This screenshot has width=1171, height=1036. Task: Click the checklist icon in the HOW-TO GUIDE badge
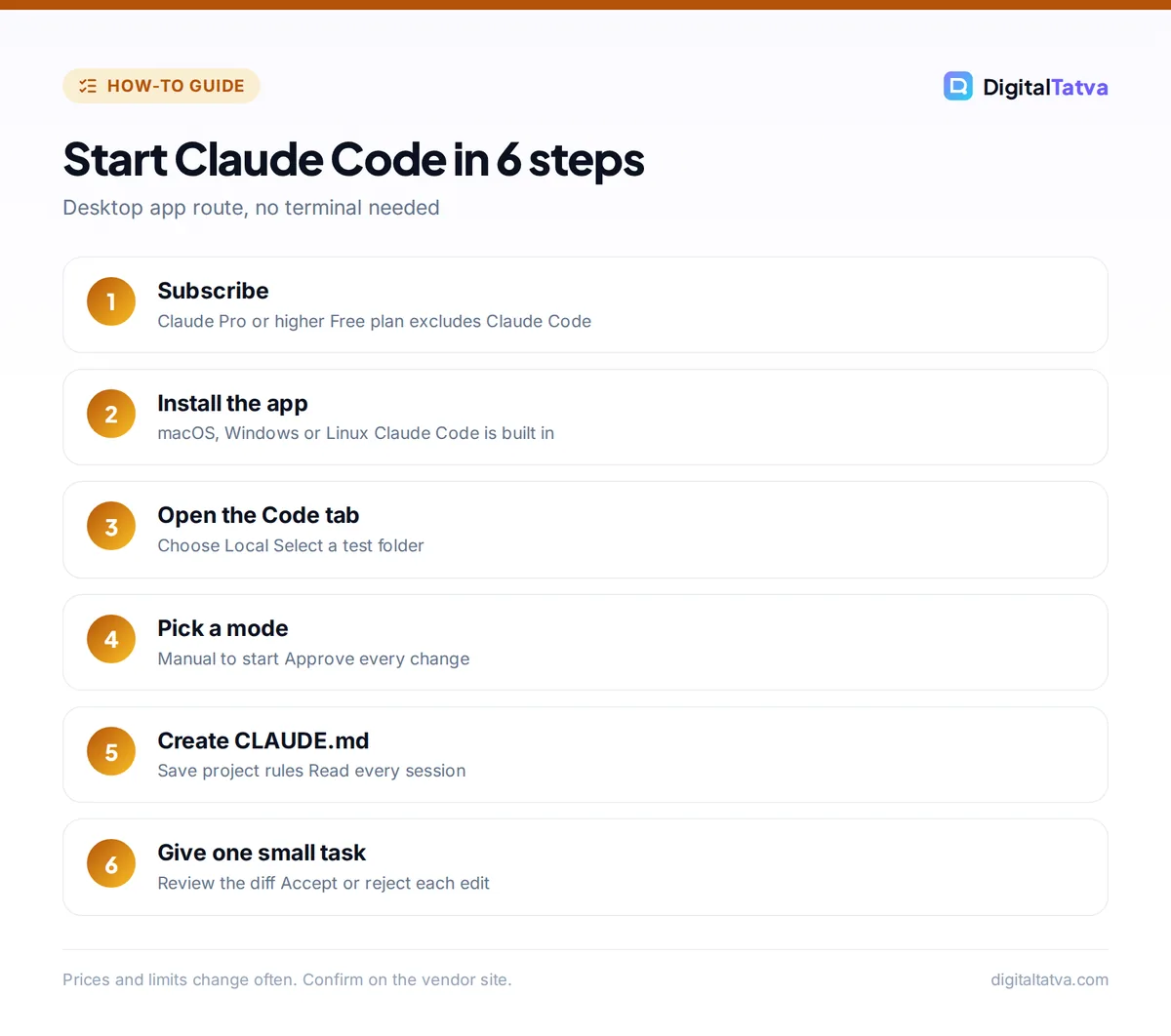pyautogui.click(x=88, y=86)
